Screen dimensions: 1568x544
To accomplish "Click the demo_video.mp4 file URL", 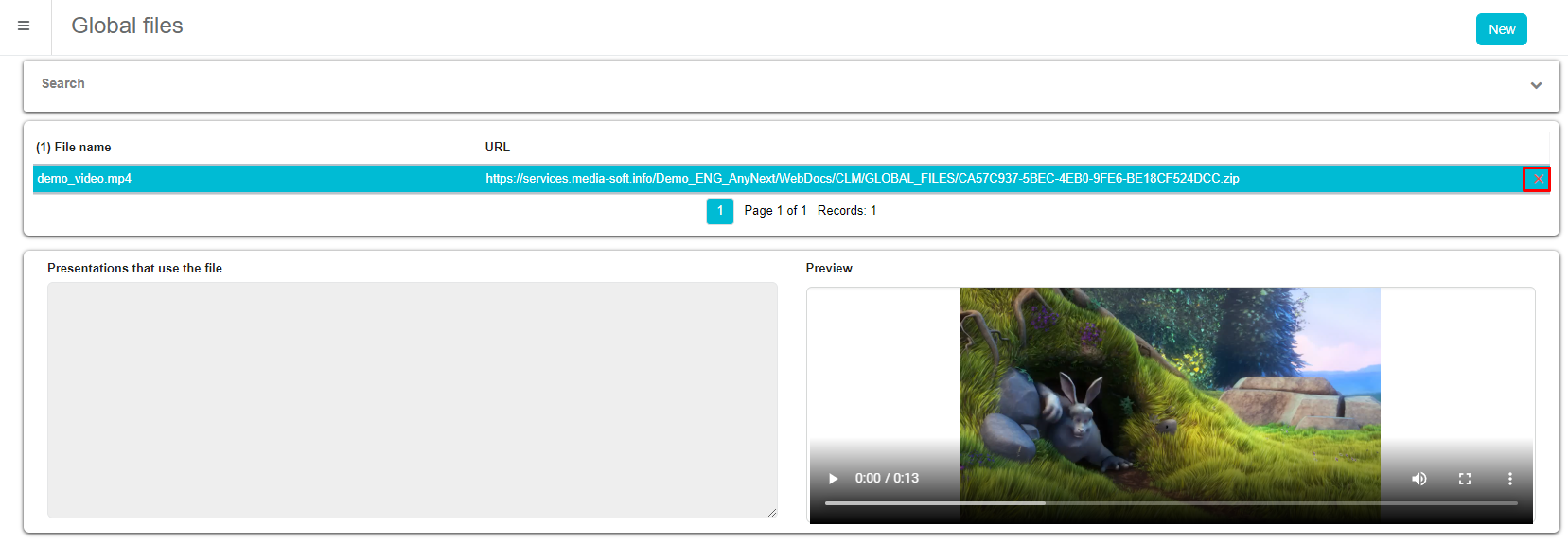I will coord(862,179).
